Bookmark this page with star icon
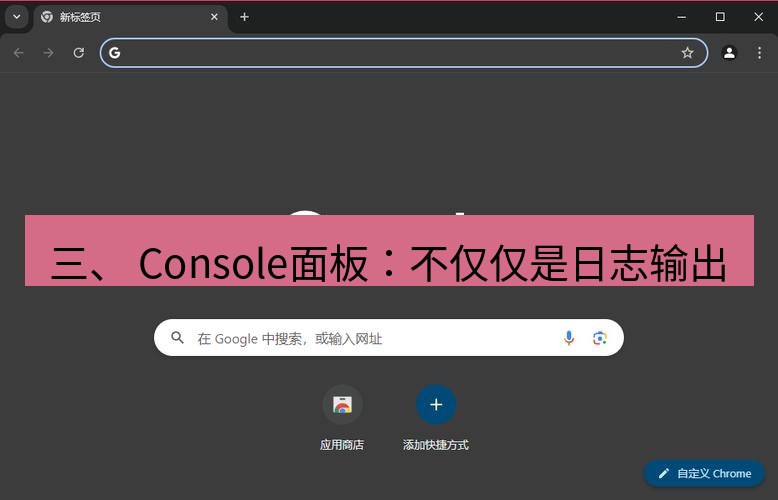 (687, 53)
